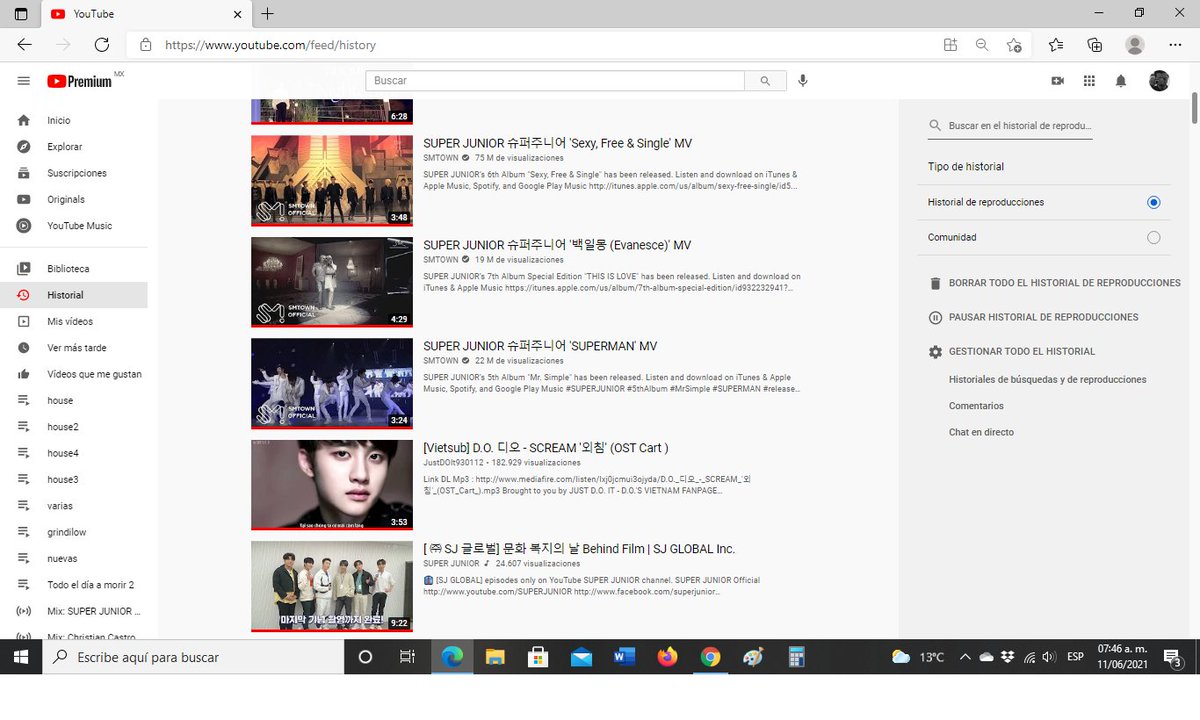Open Explorar in the sidebar

pyautogui.click(x=74, y=147)
